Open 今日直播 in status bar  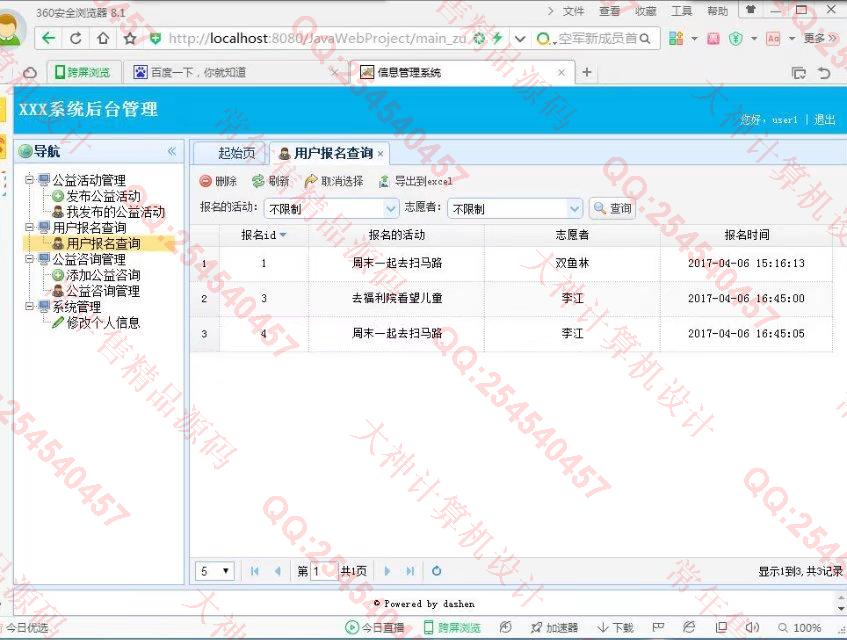[x=375, y=628]
